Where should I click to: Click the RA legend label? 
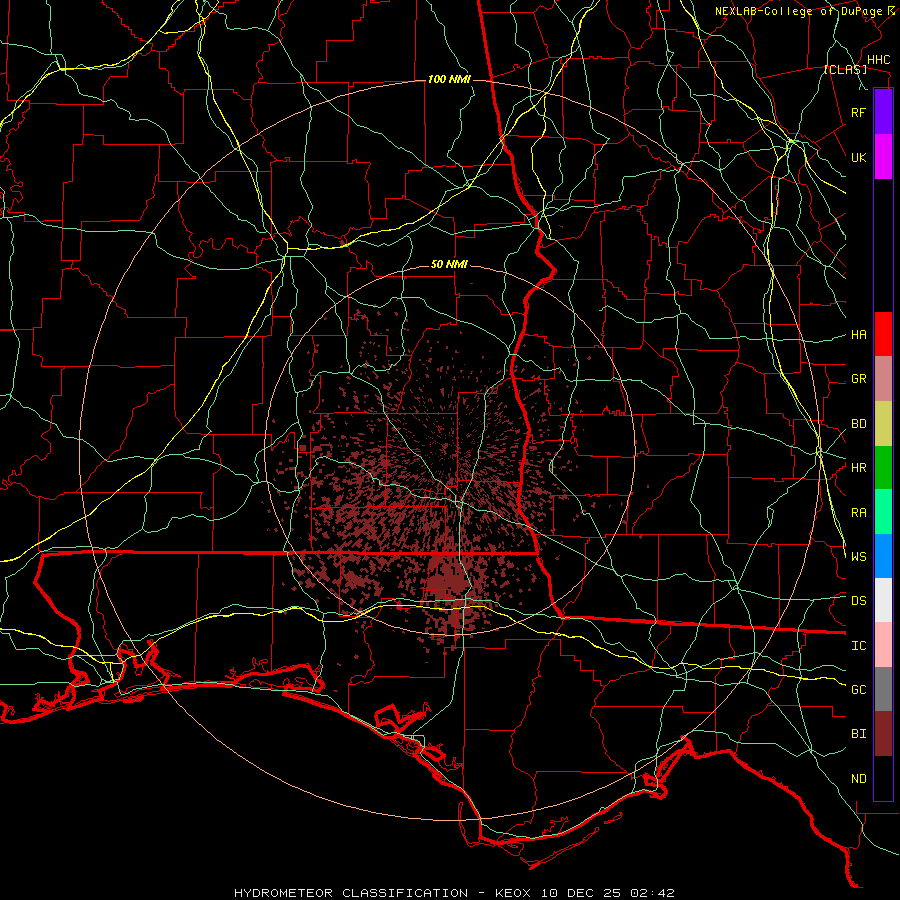pos(858,513)
